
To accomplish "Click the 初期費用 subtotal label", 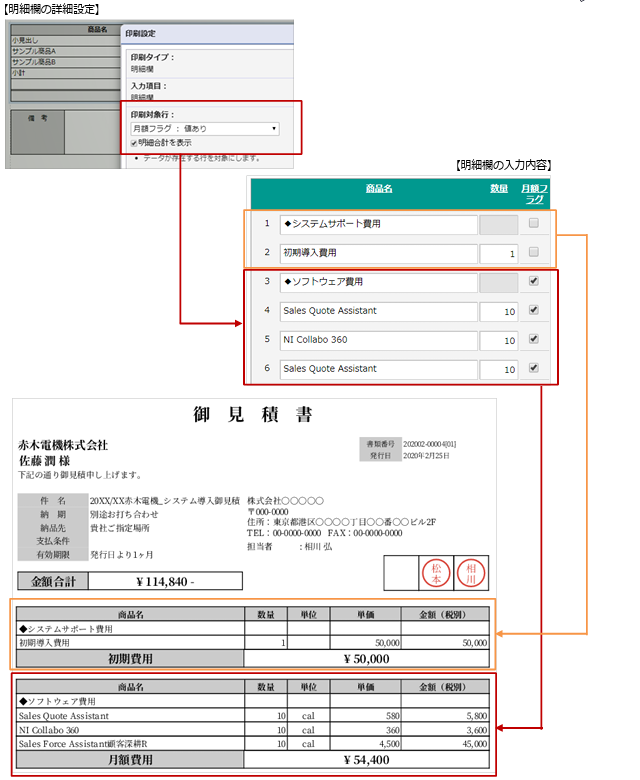I will [x=130, y=659].
